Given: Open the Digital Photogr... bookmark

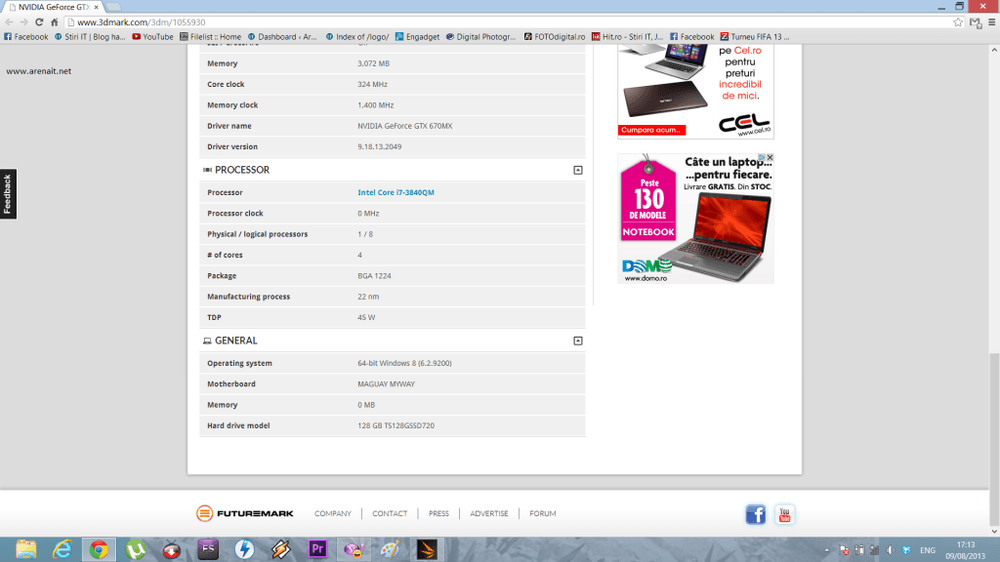Looking at the screenshot, I should (481, 37).
